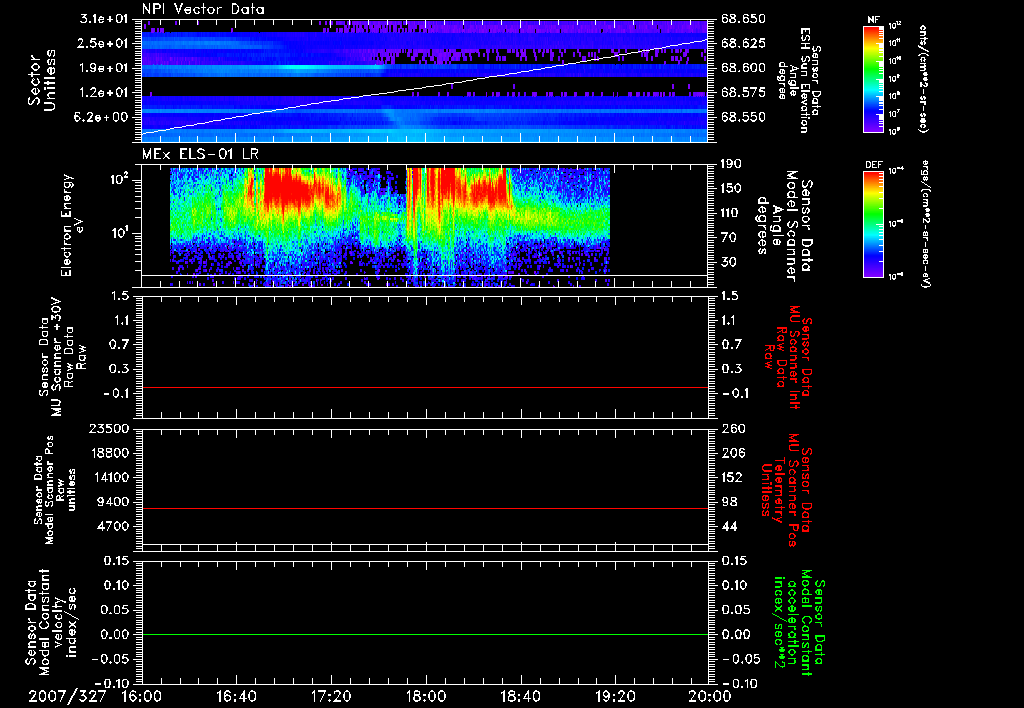Select the 9400 scanner position tick
The height and width of the screenshot is (708, 1024).
click(x=113, y=502)
